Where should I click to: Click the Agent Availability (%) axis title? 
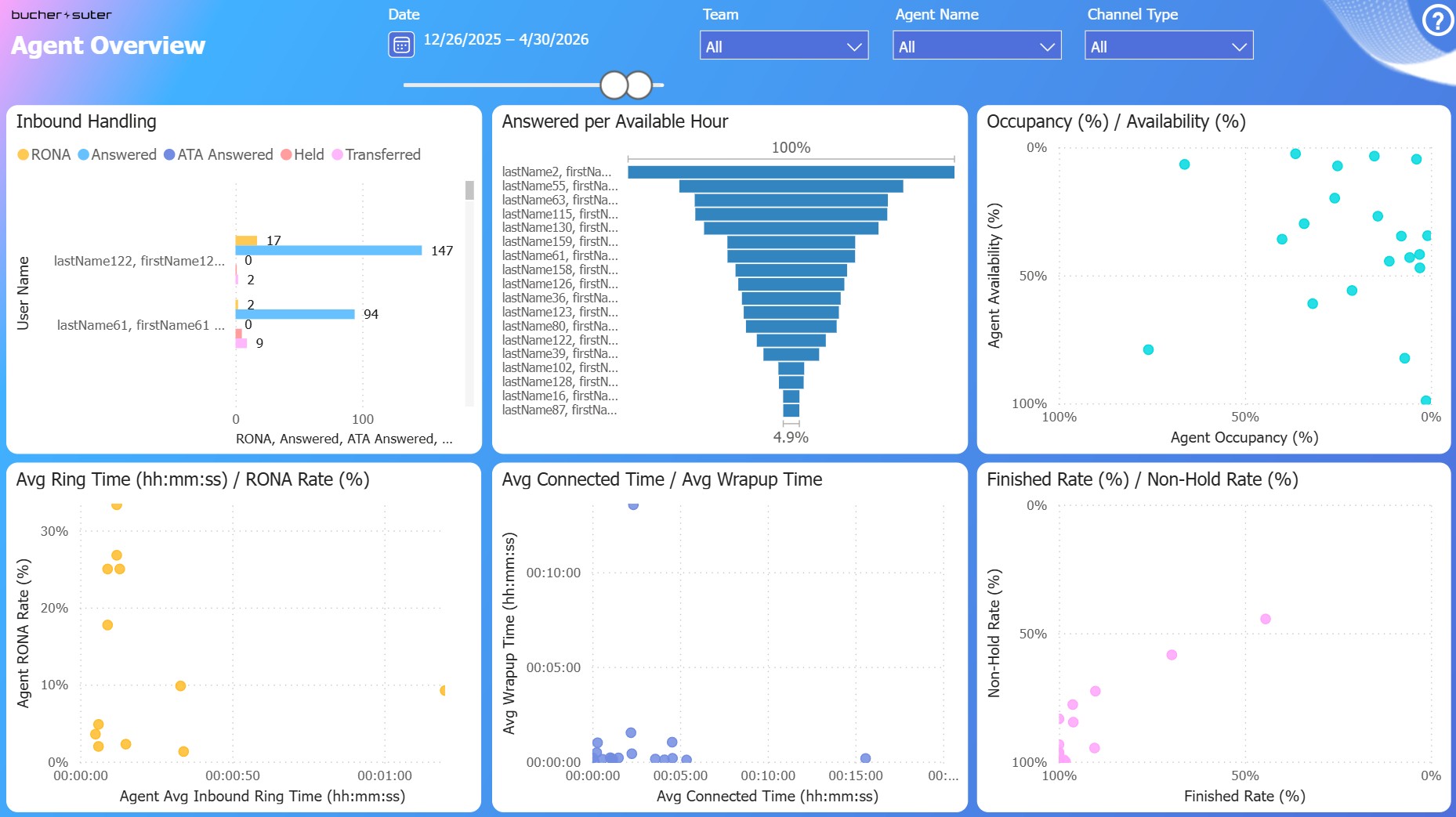(994, 275)
